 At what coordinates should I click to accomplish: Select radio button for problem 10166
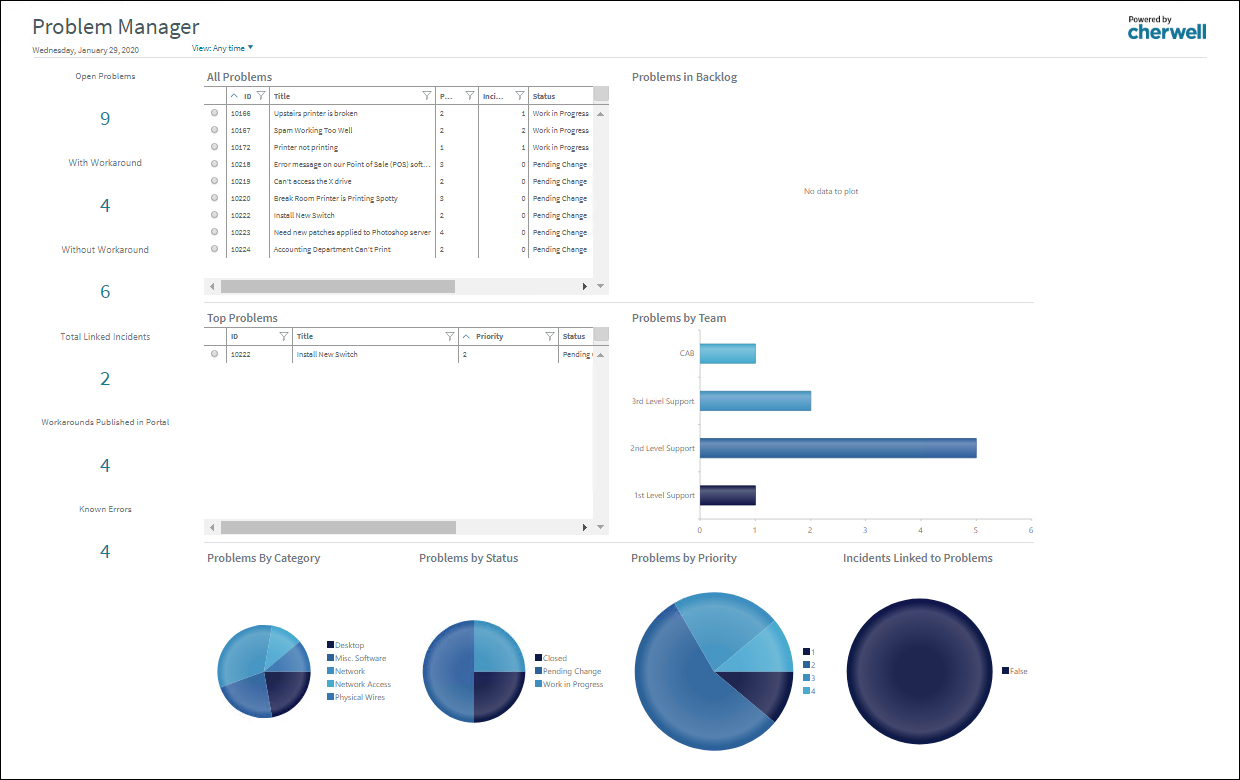[x=215, y=113]
